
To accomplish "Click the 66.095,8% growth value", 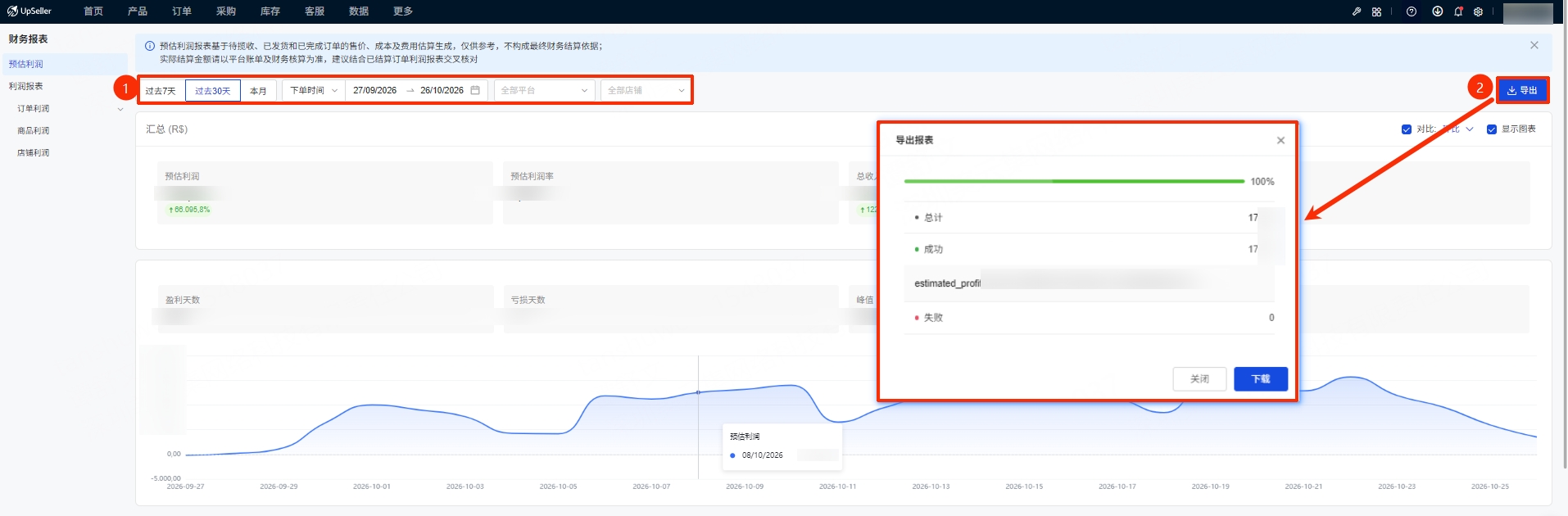I will coord(189,210).
